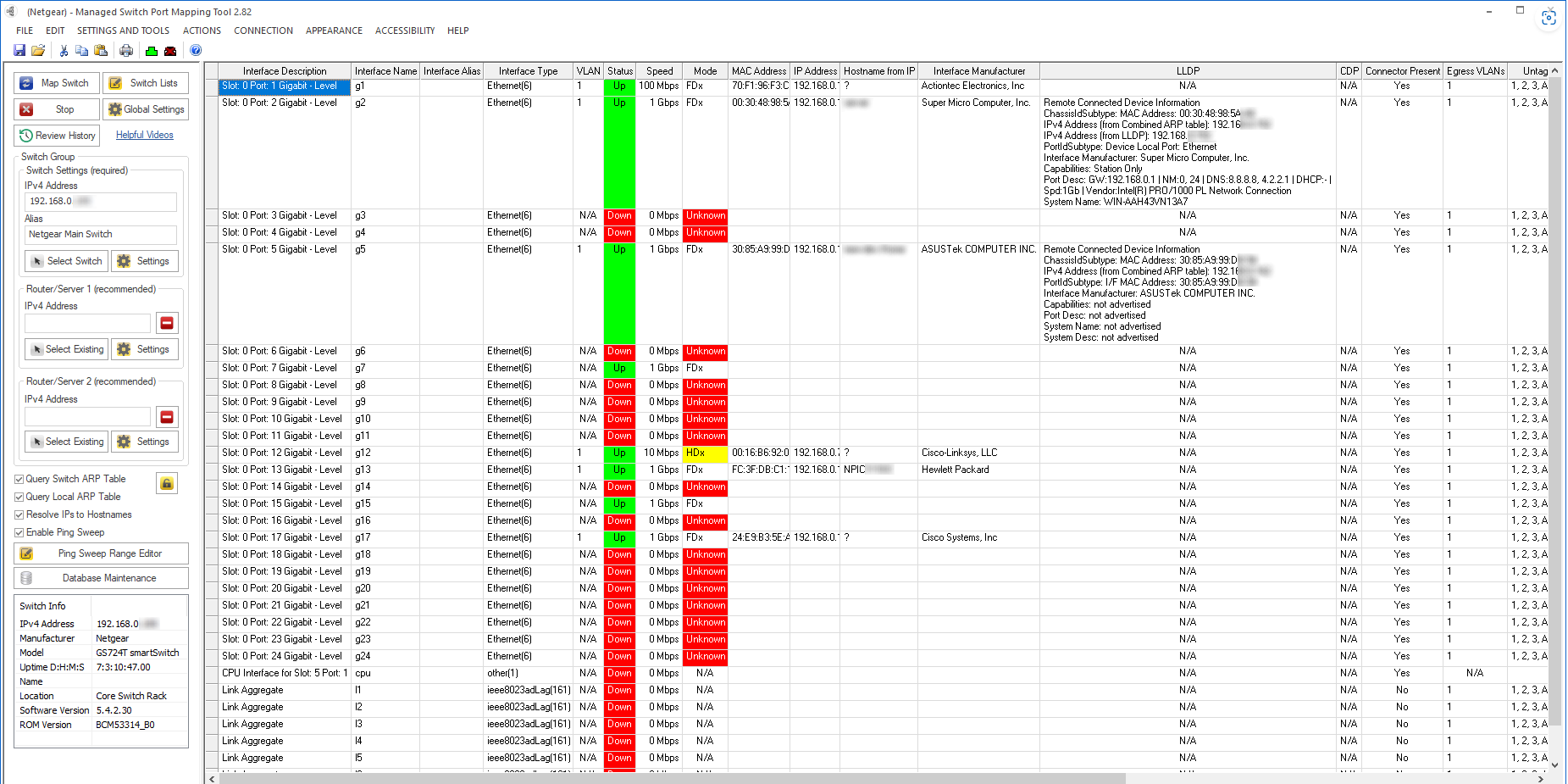Image resolution: width=1568 pixels, height=784 pixels.
Task: Toggle Query Local ARP Table checkbox
Action: click(x=19, y=497)
